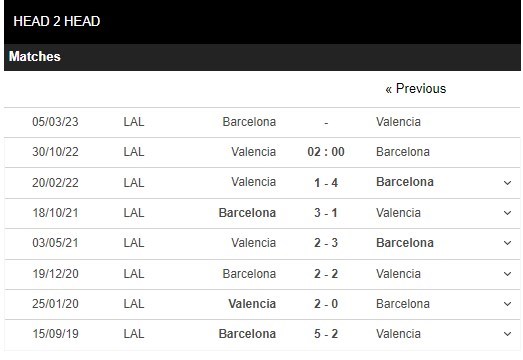The width and height of the screenshot is (523, 360).
Task: Click bold Valencia in 25/01/20 row
Action: [252, 304]
